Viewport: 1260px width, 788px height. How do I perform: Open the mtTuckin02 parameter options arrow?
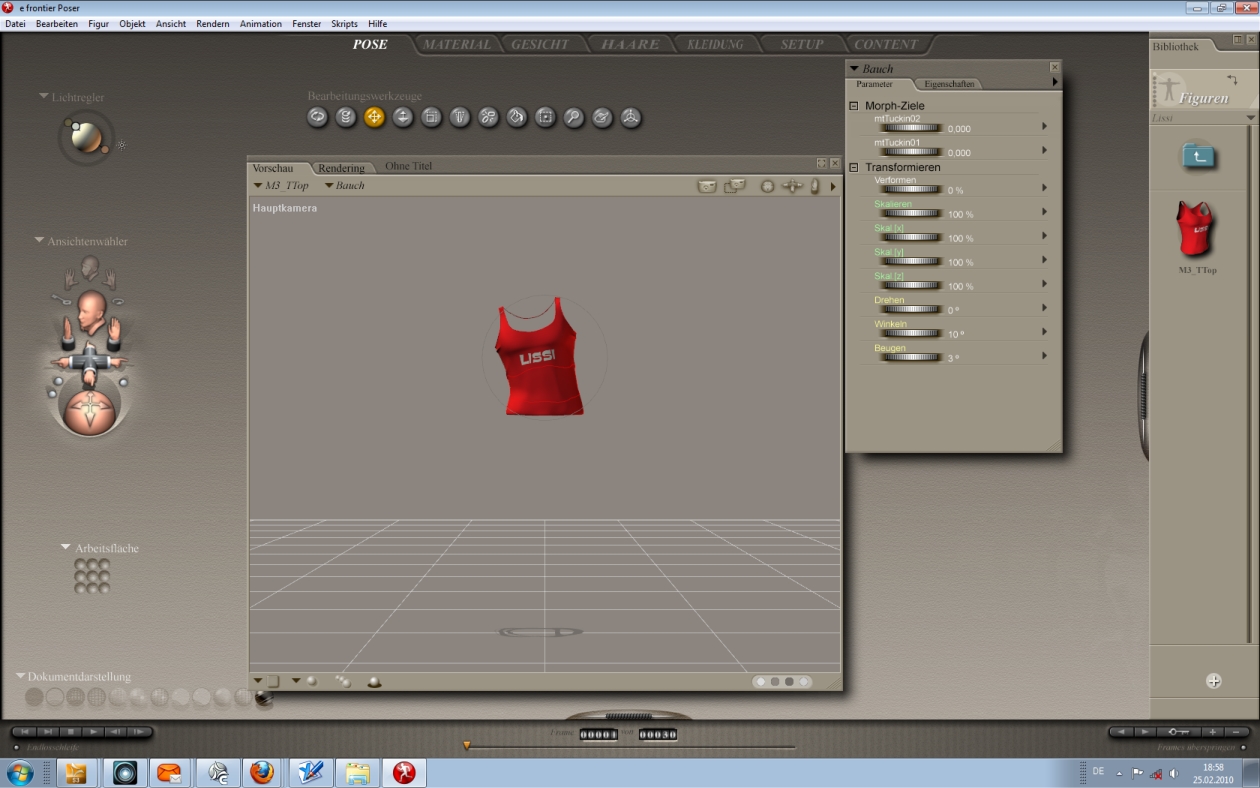coord(1044,126)
